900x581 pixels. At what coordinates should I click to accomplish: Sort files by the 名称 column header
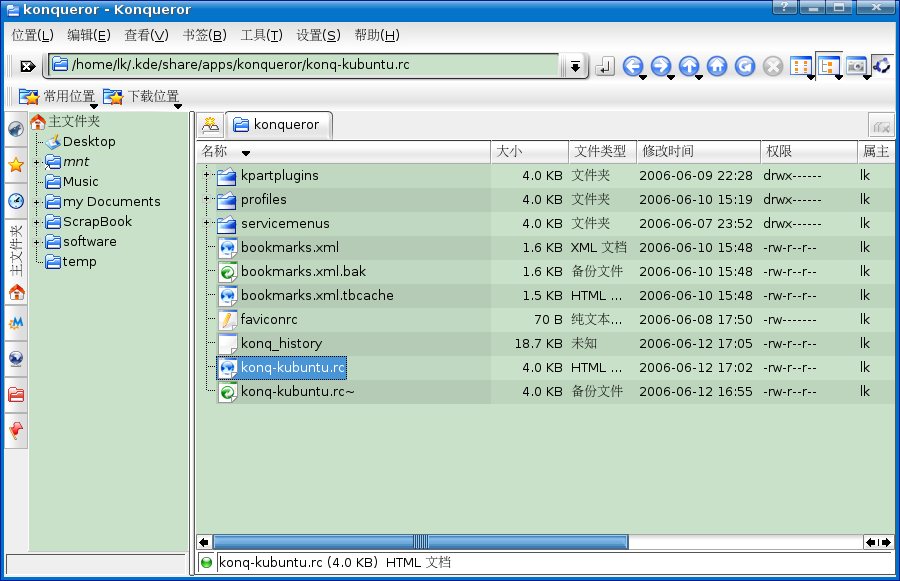(x=343, y=152)
